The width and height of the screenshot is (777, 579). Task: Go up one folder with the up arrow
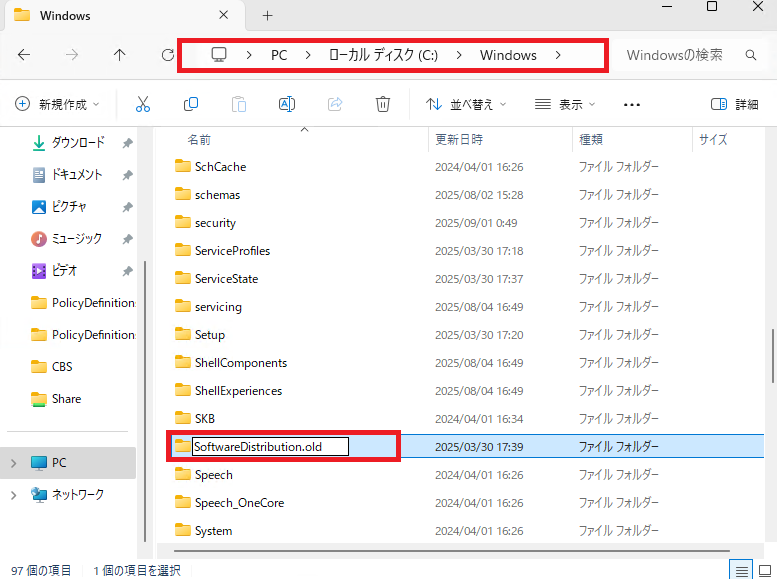pos(119,56)
